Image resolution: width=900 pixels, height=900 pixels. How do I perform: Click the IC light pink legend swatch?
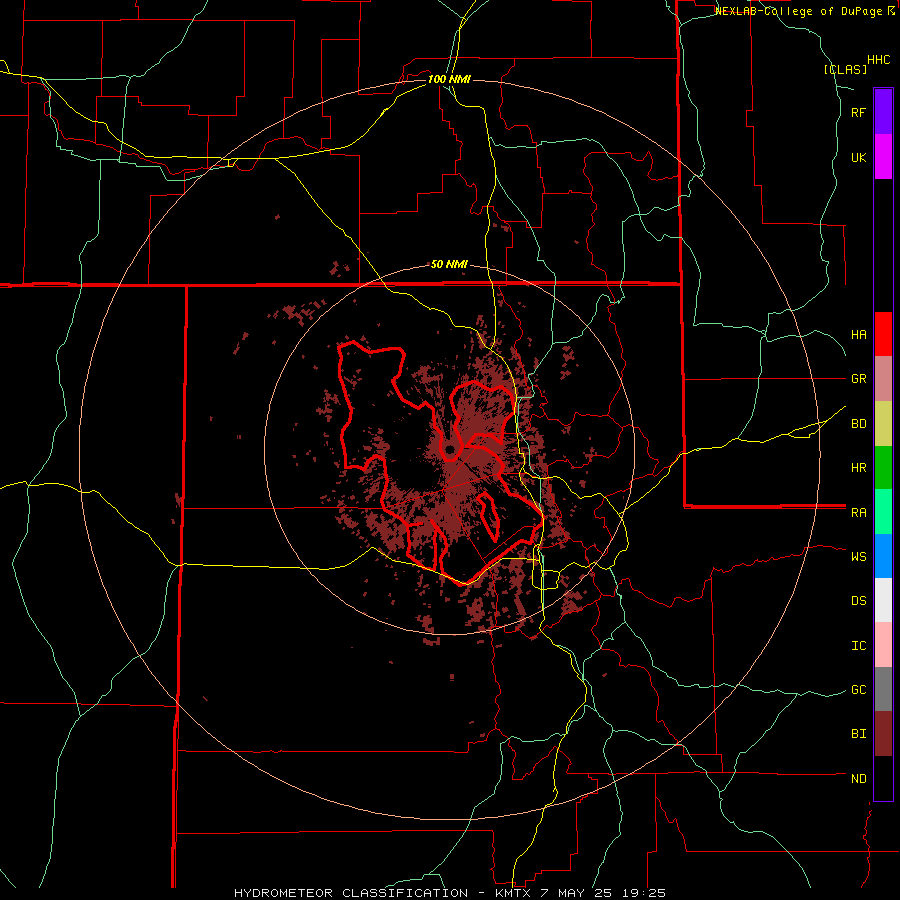pyautogui.click(x=883, y=645)
